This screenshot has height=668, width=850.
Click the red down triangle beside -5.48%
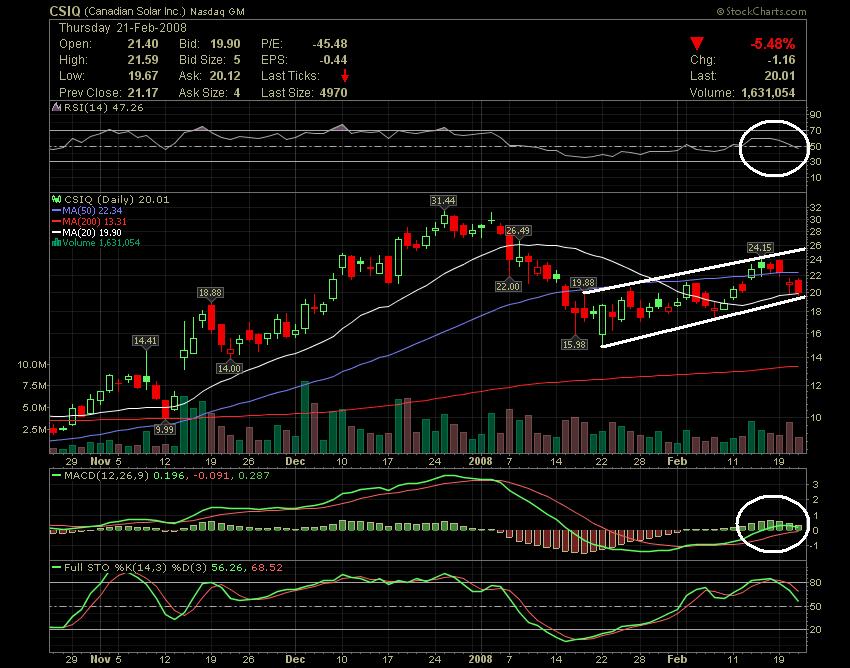pyautogui.click(x=697, y=44)
